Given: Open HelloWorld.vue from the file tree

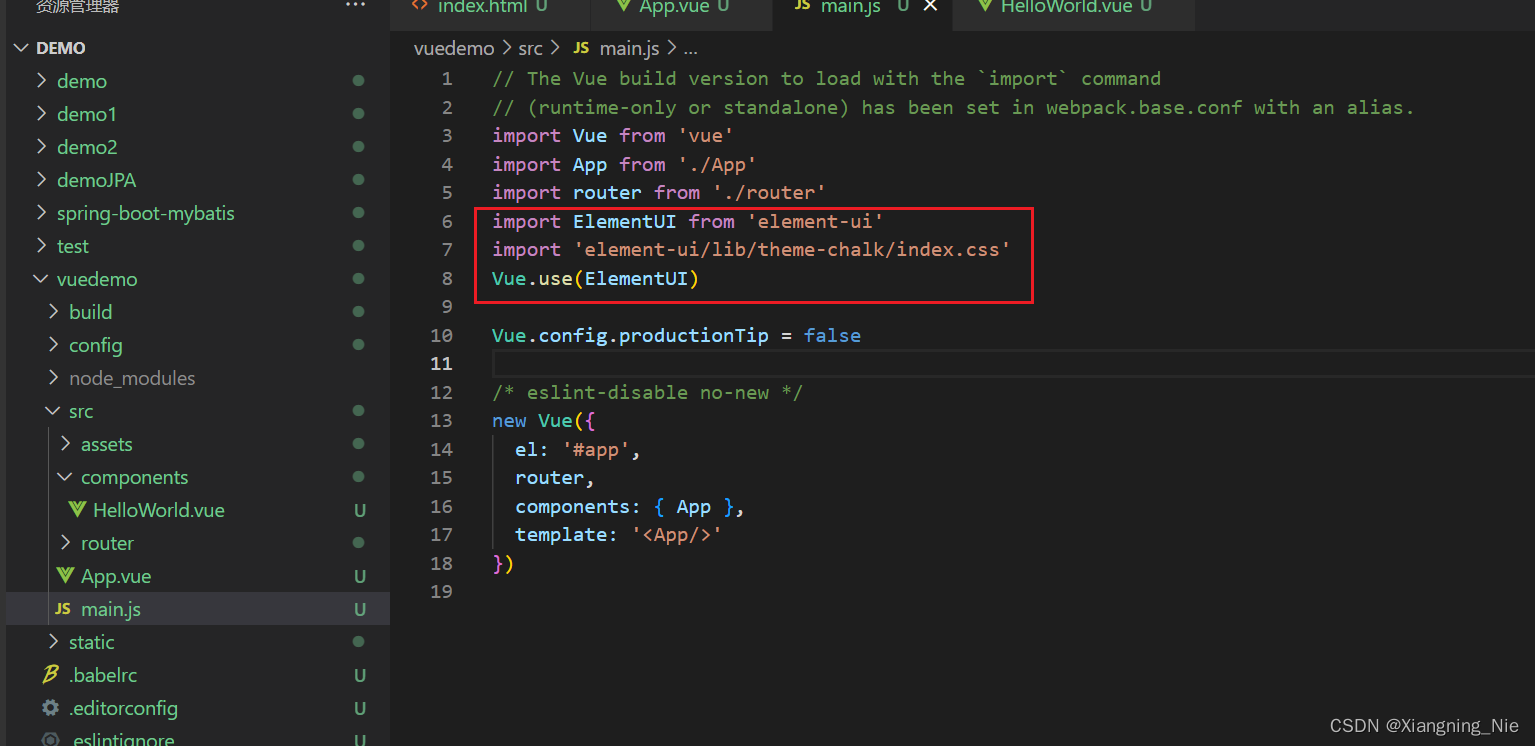Looking at the screenshot, I should point(198,510).
